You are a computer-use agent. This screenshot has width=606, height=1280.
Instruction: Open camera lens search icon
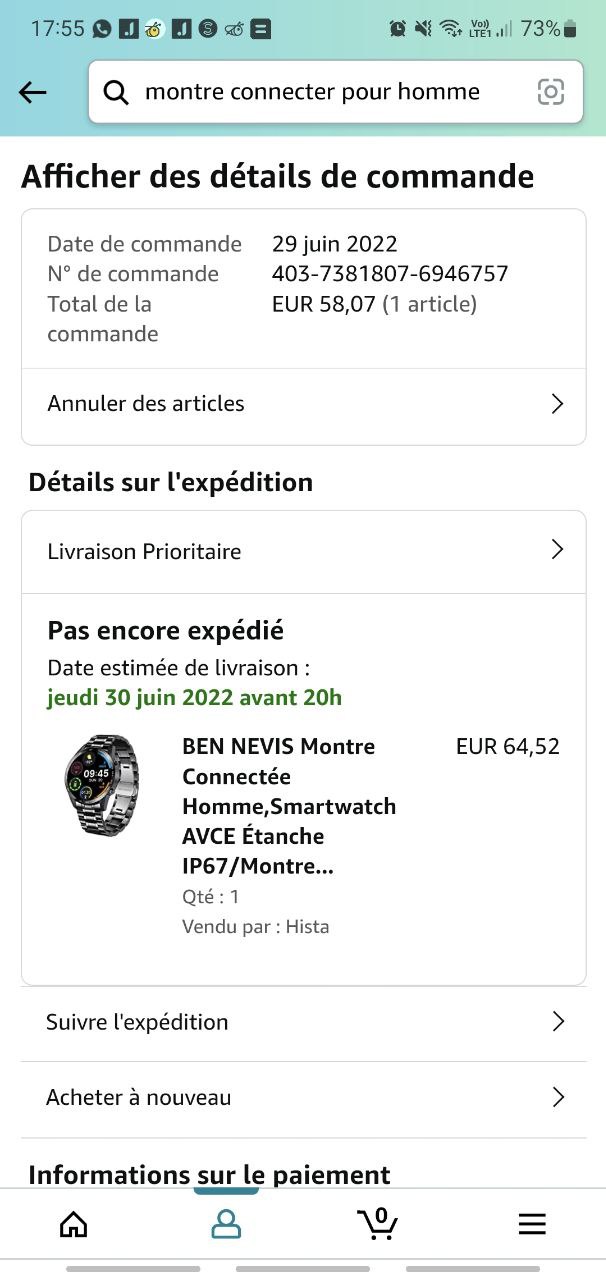(551, 92)
